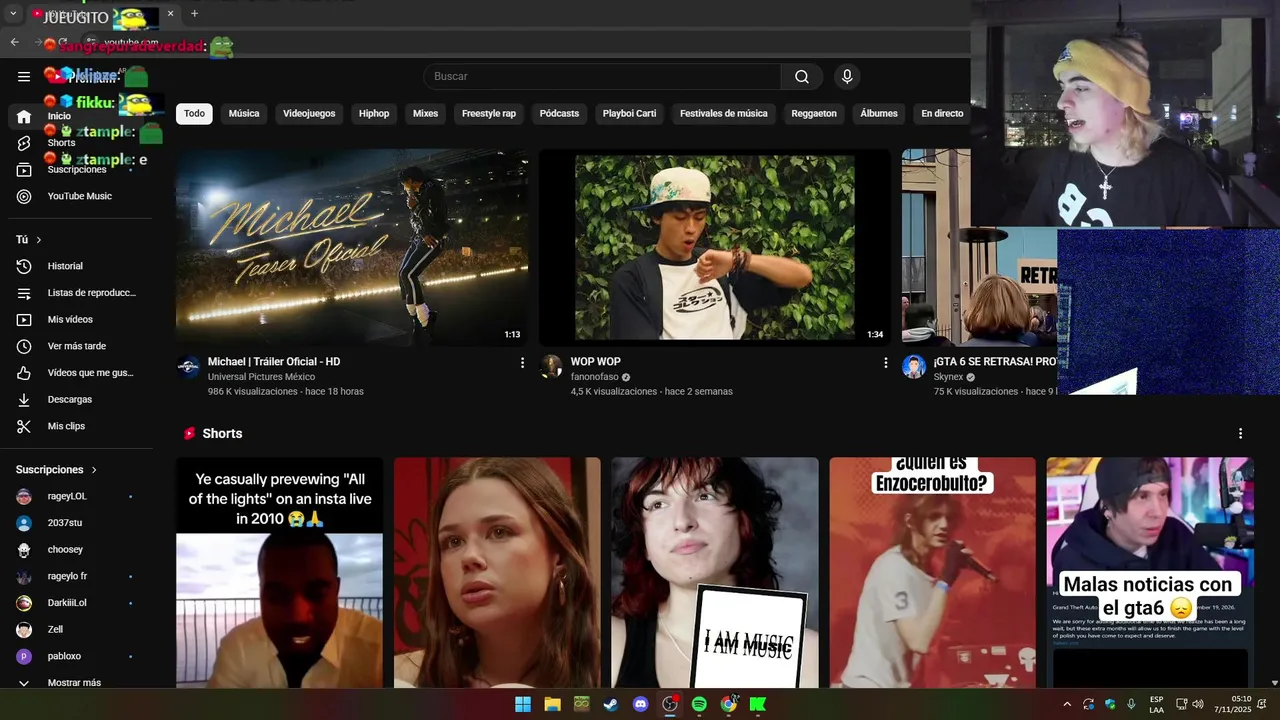
Task: Open pabloxo subscription channel
Action: [x=80, y=656]
